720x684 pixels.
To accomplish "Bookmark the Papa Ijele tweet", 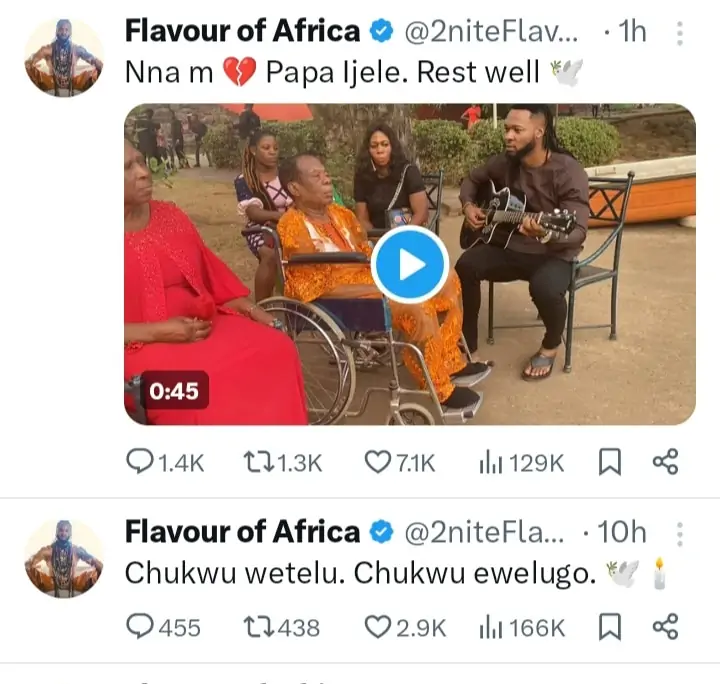I will point(609,462).
